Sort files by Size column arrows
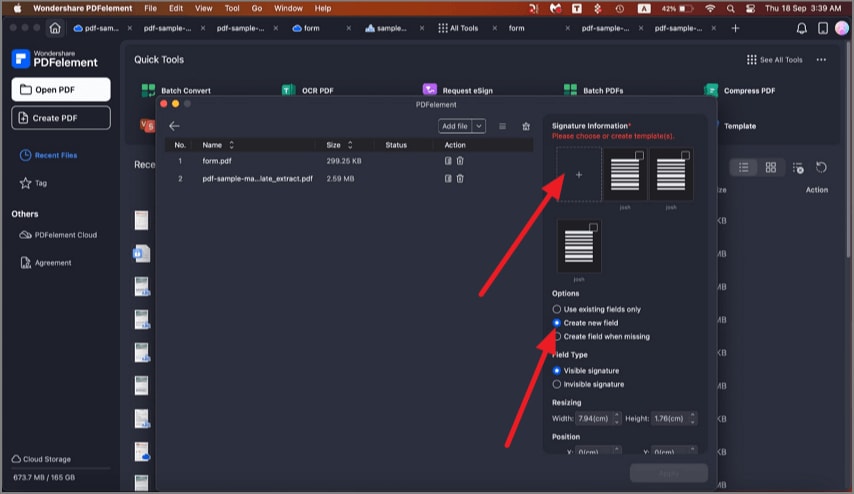 350,145
